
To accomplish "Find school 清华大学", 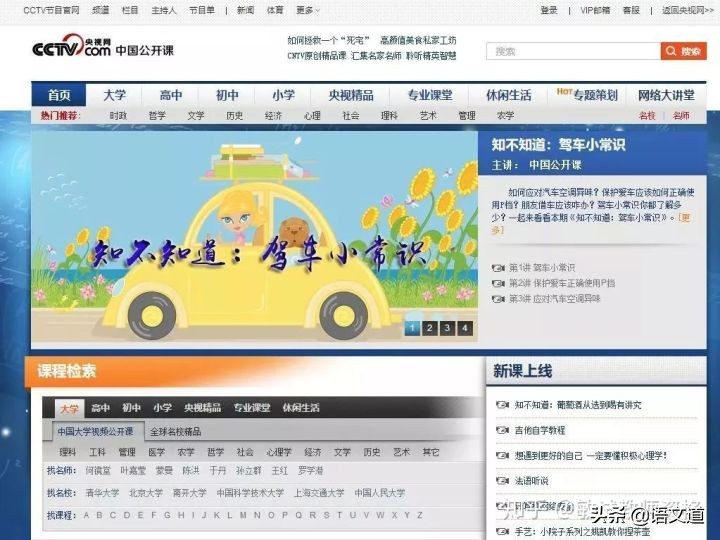I will coord(102,493).
